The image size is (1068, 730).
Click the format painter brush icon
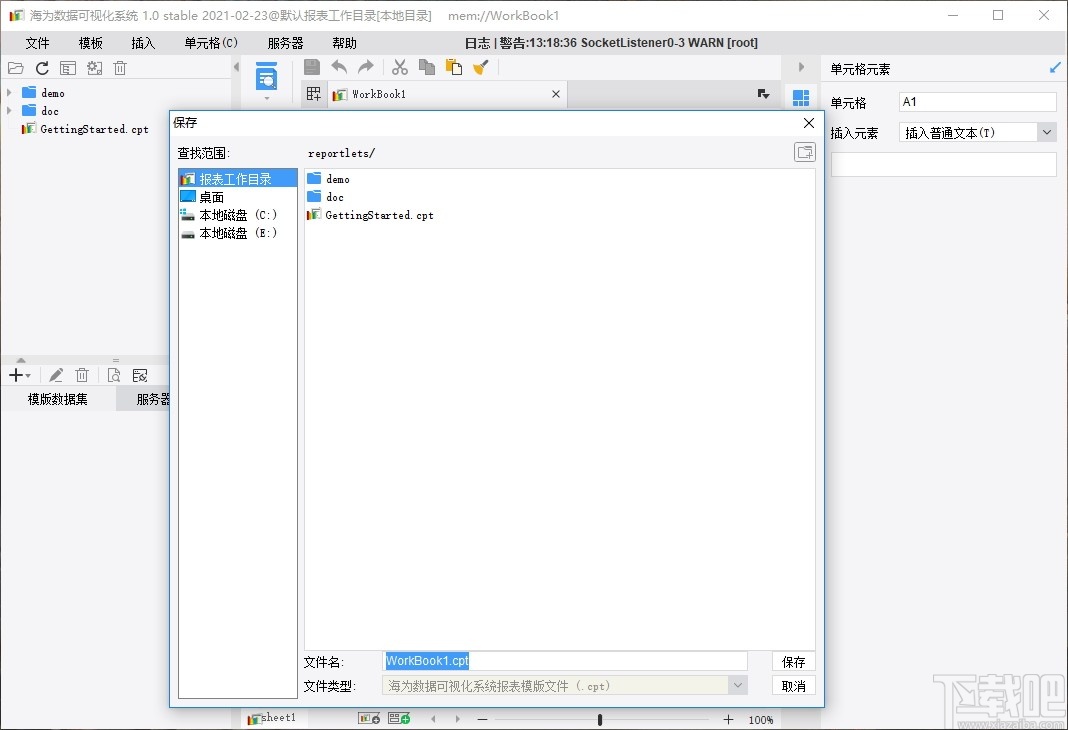click(481, 67)
